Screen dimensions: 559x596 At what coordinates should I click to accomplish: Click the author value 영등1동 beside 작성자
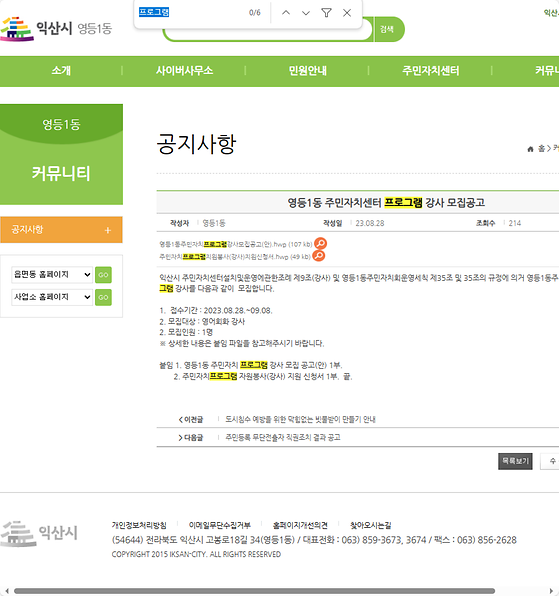214,223
